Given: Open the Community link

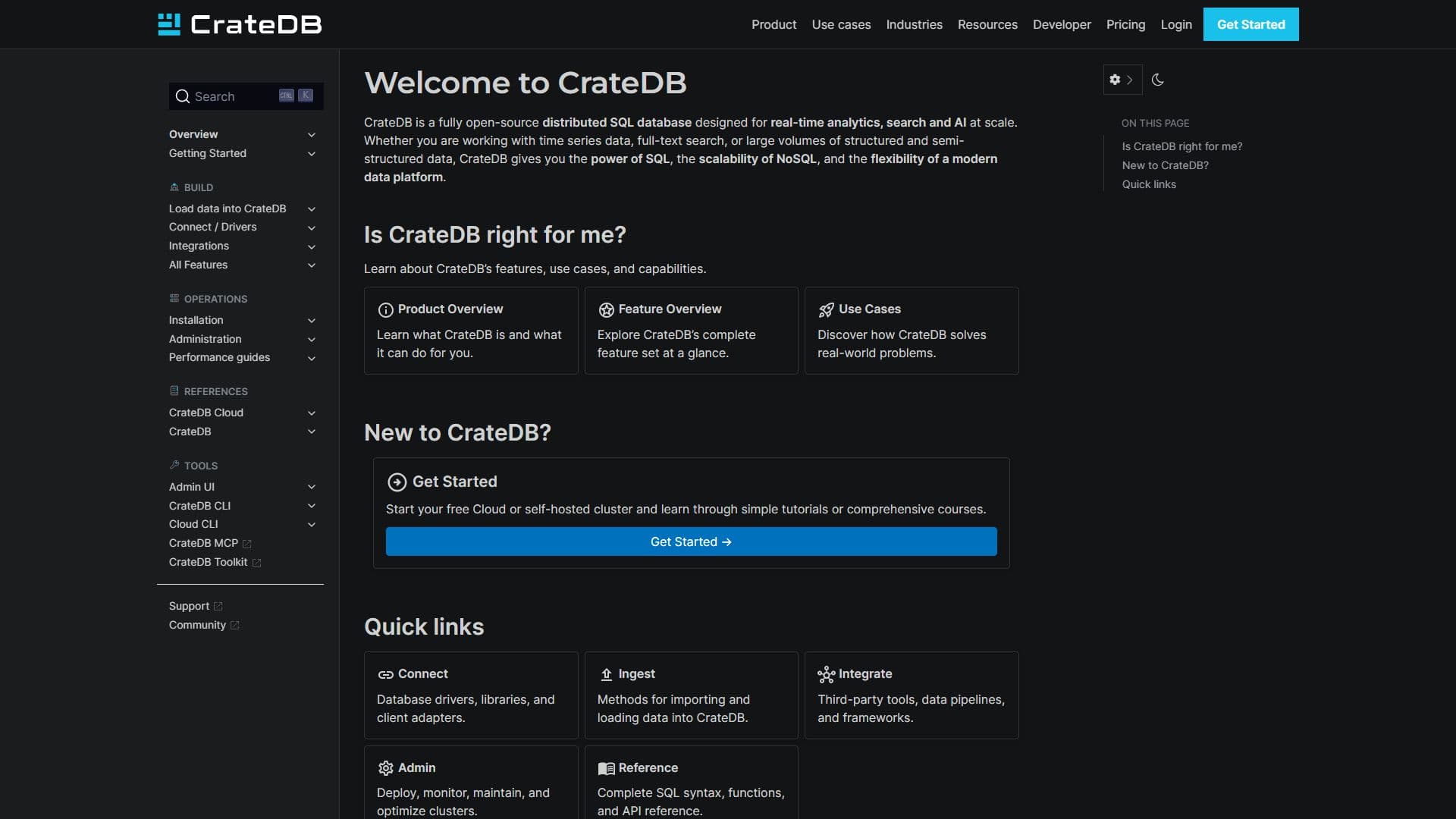Looking at the screenshot, I should click(197, 625).
